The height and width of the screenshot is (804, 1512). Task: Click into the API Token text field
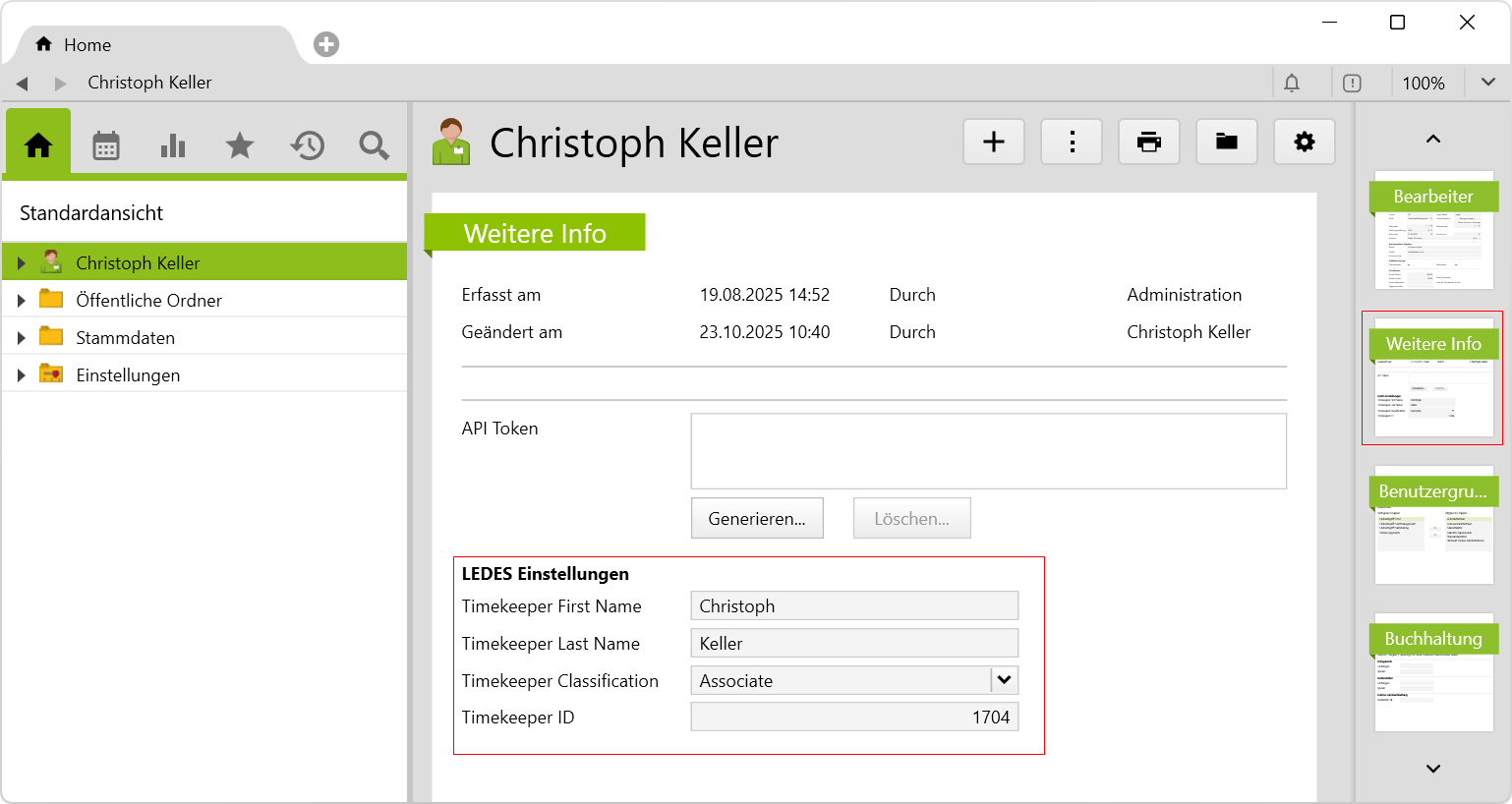(988, 451)
